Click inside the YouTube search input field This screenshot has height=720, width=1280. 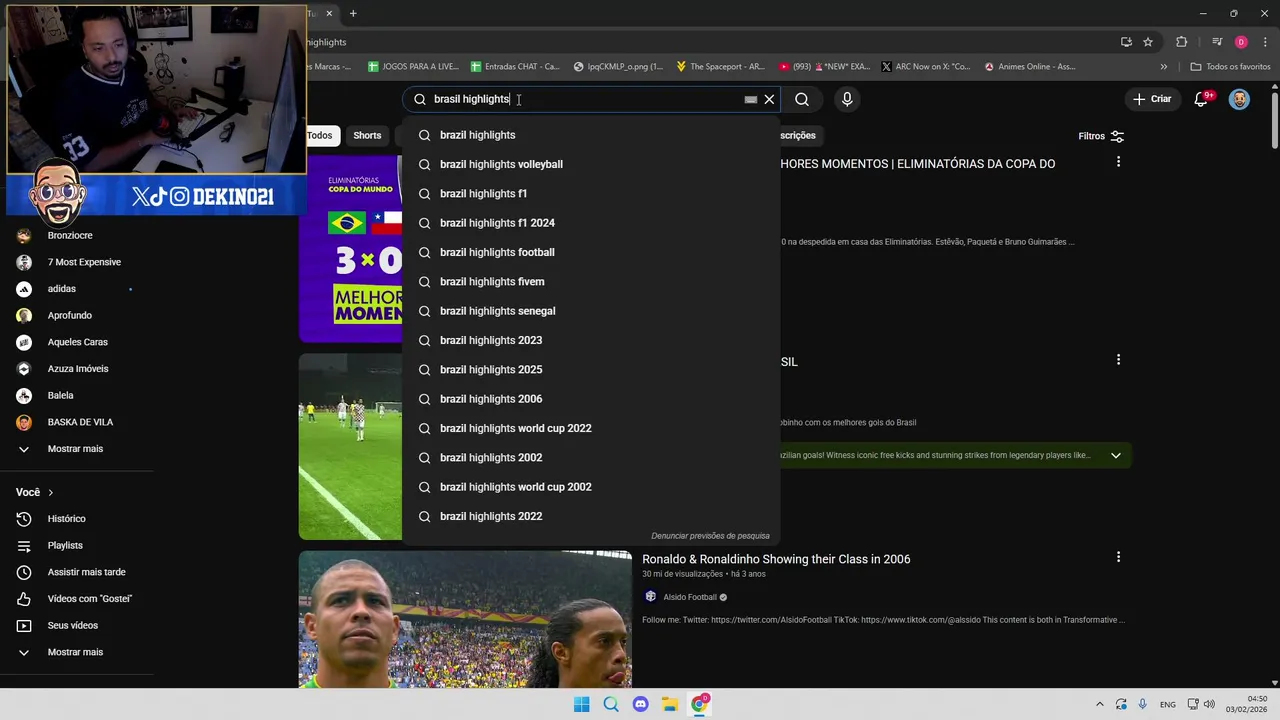pyautogui.click(x=585, y=99)
